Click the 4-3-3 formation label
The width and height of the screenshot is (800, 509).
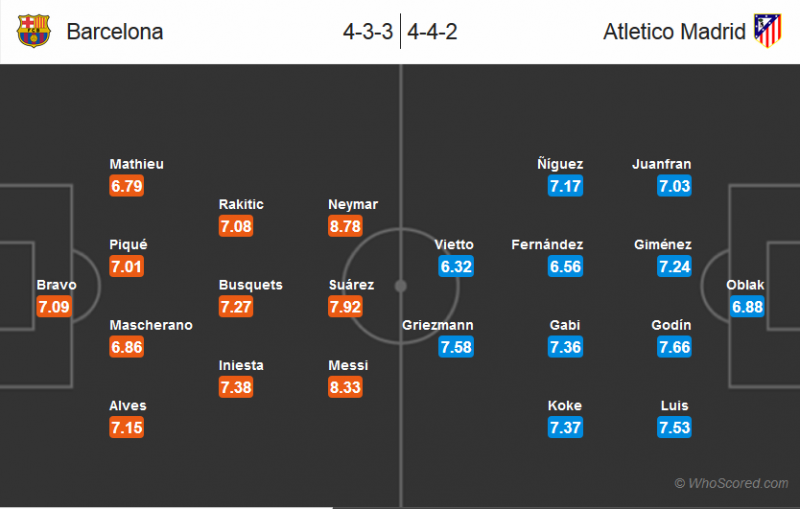[x=367, y=32]
